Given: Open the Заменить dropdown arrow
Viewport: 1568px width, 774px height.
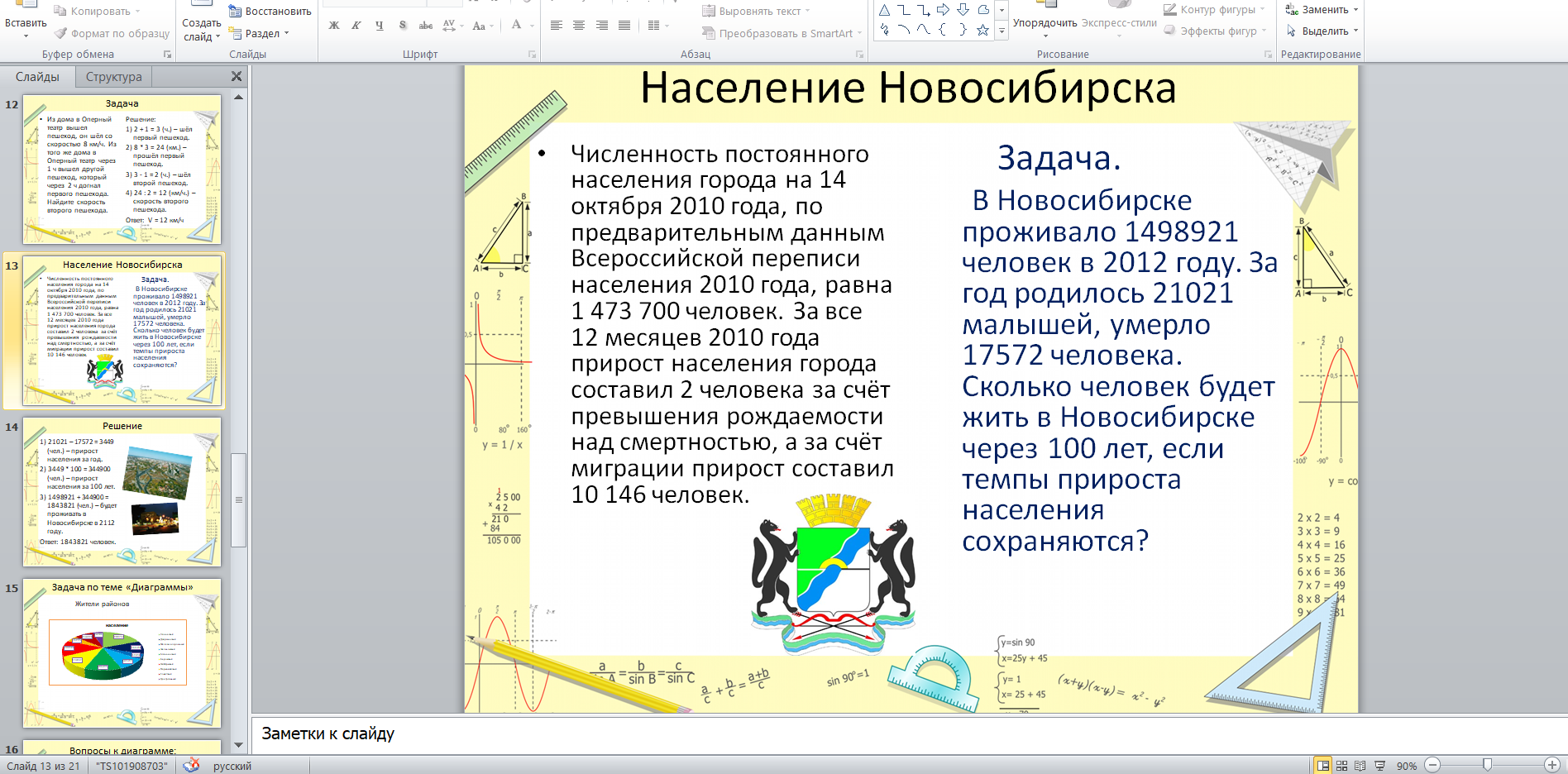Looking at the screenshot, I should point(1355,10).
